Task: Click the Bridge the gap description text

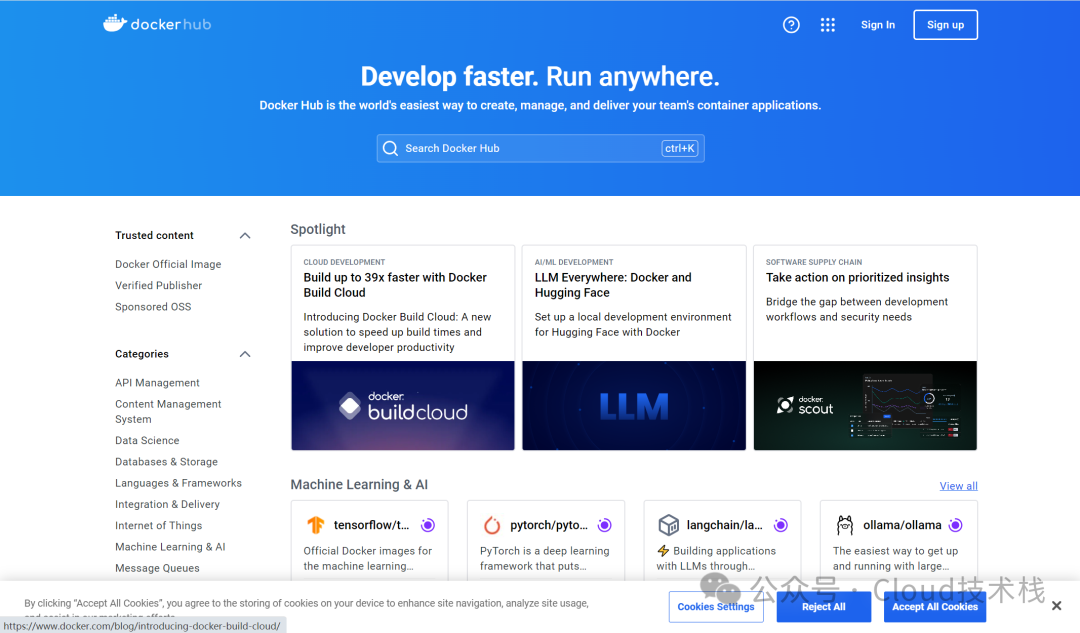Action: click(x=857, y=309)
